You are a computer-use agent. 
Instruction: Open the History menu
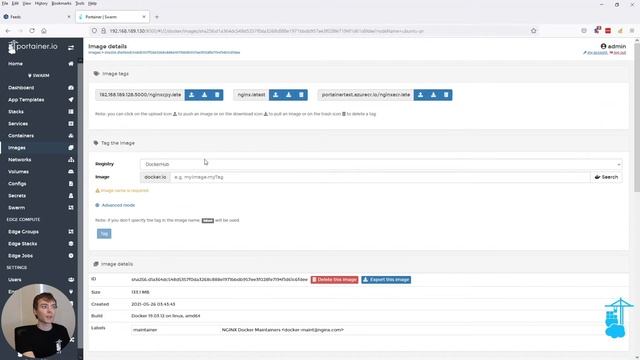41,3
